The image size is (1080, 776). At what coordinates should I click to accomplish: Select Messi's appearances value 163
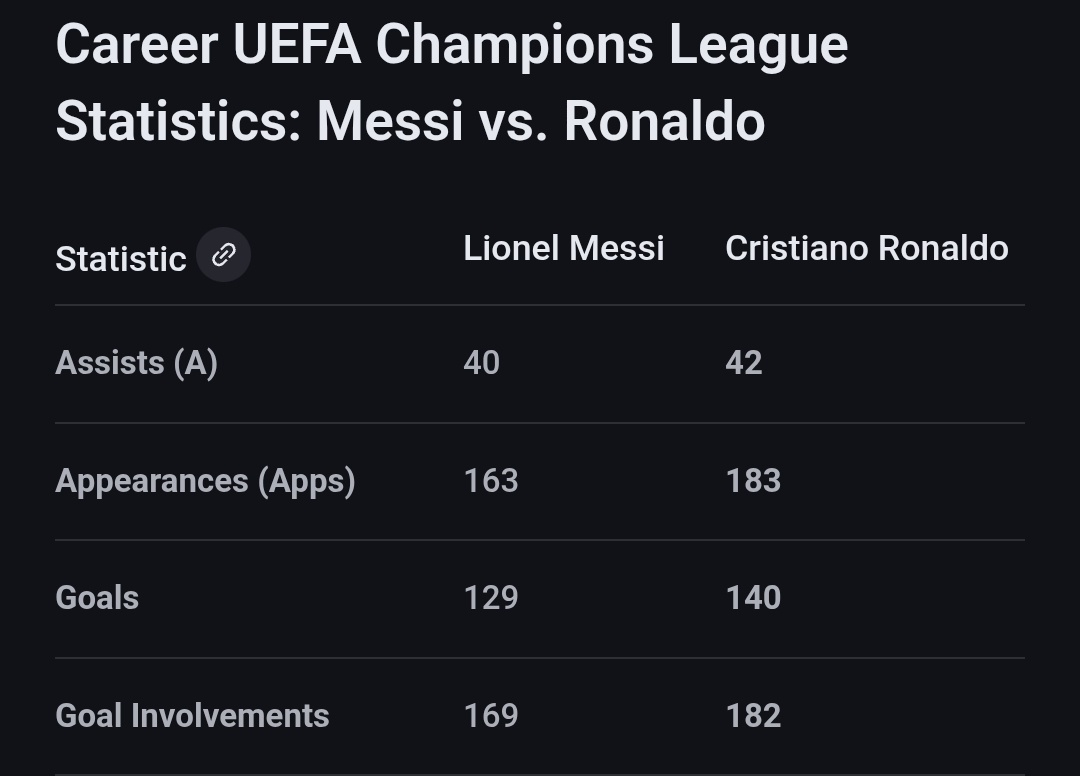click(x=490, y=481)
